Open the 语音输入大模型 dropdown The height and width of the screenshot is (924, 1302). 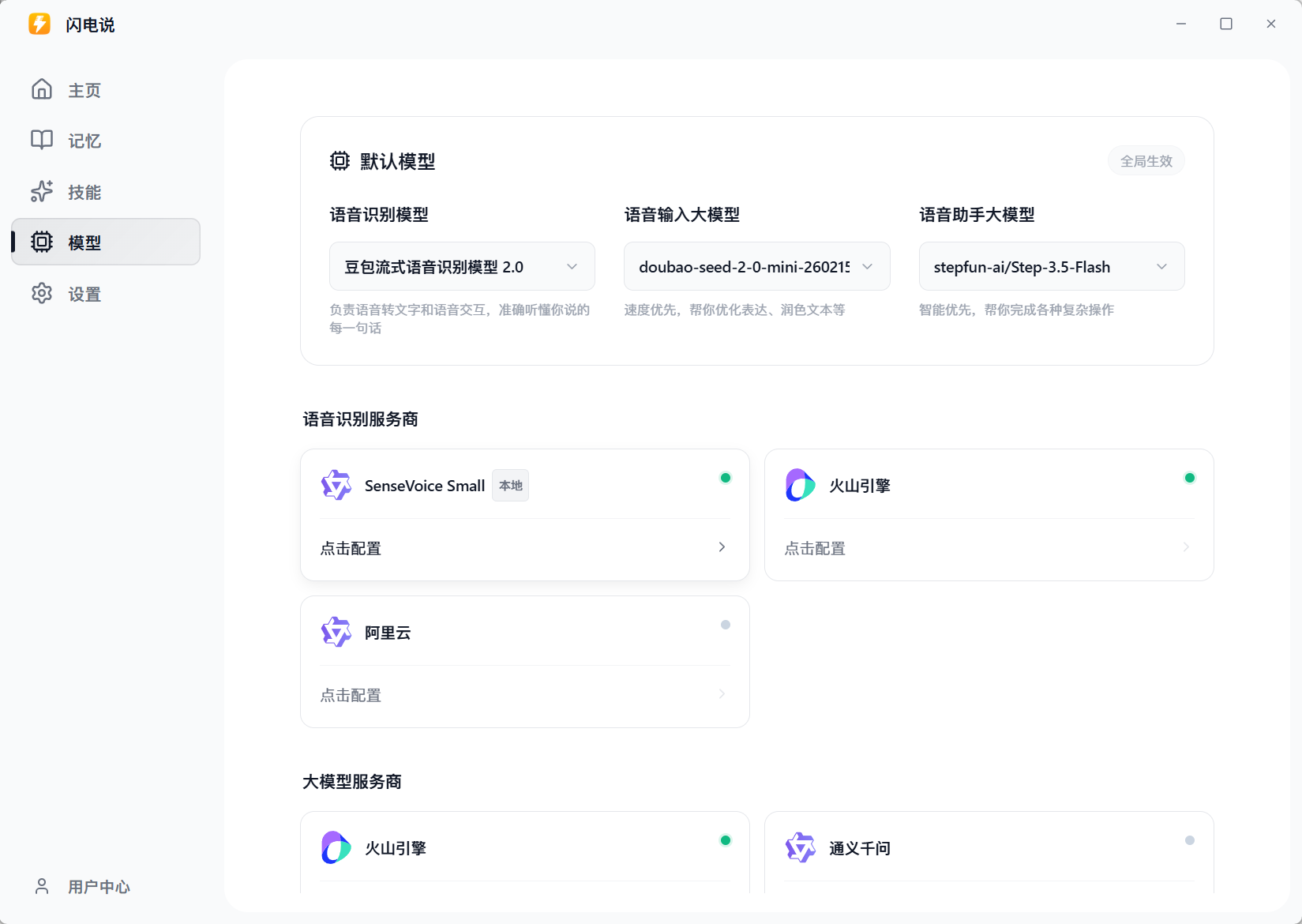(756, 266)
